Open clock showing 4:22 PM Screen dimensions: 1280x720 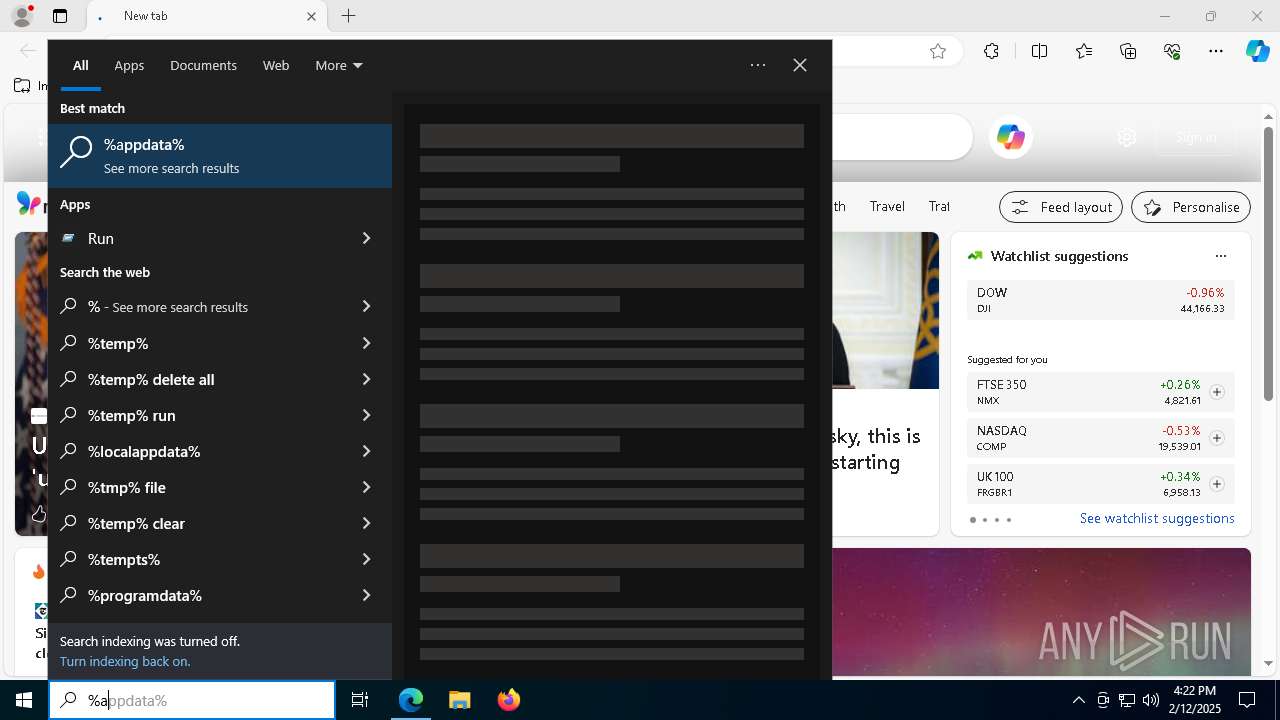click(1194, 700)
